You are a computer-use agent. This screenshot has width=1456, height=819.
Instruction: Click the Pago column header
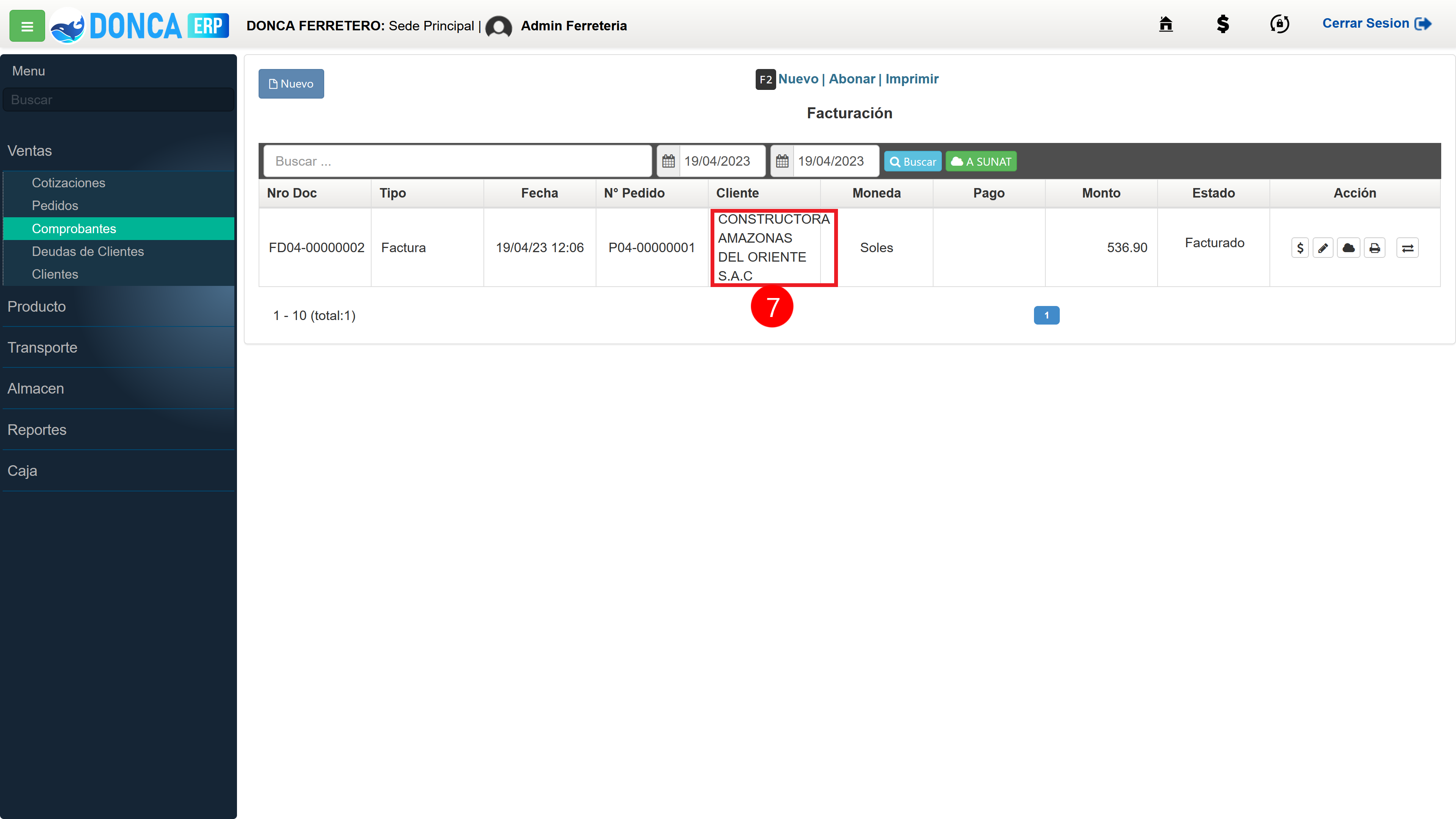coord(988,193)
